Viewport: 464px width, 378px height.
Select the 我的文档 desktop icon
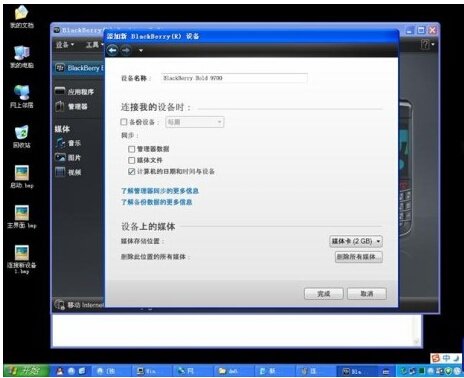pos(22,17)
